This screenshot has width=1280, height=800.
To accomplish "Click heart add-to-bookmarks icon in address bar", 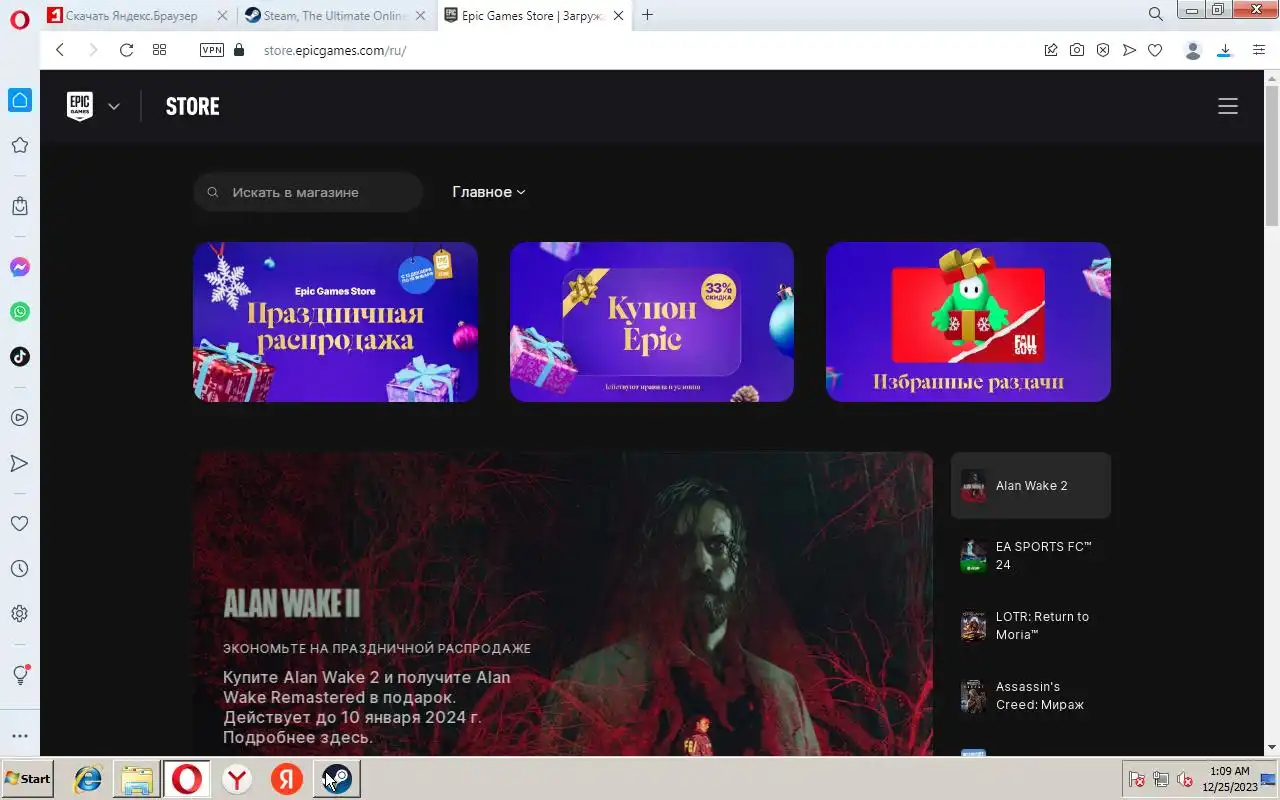I will pos(1155,50).
